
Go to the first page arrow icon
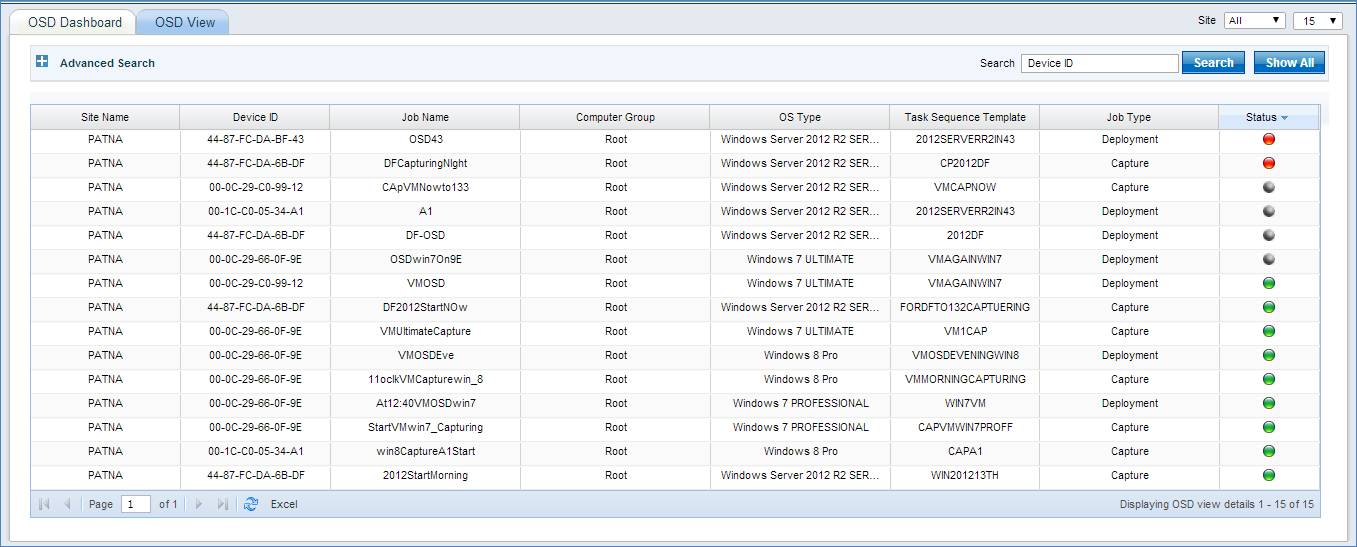[x=44, y=504]
